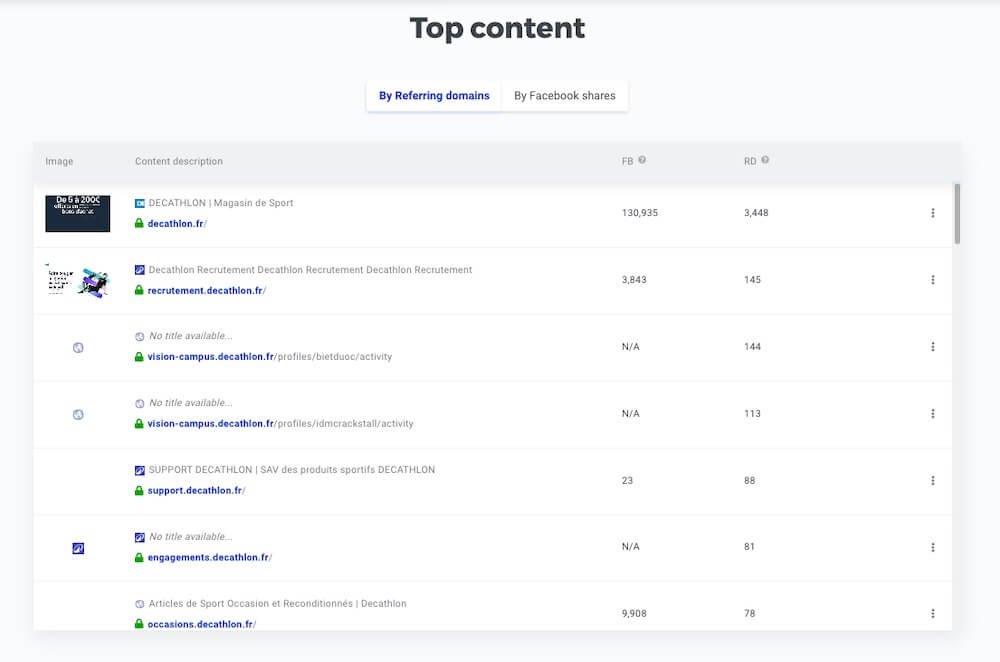Image resolution: width=1000 pixels, height=662 pixels.
Task: Select the RD value 78
Action: 749,614
